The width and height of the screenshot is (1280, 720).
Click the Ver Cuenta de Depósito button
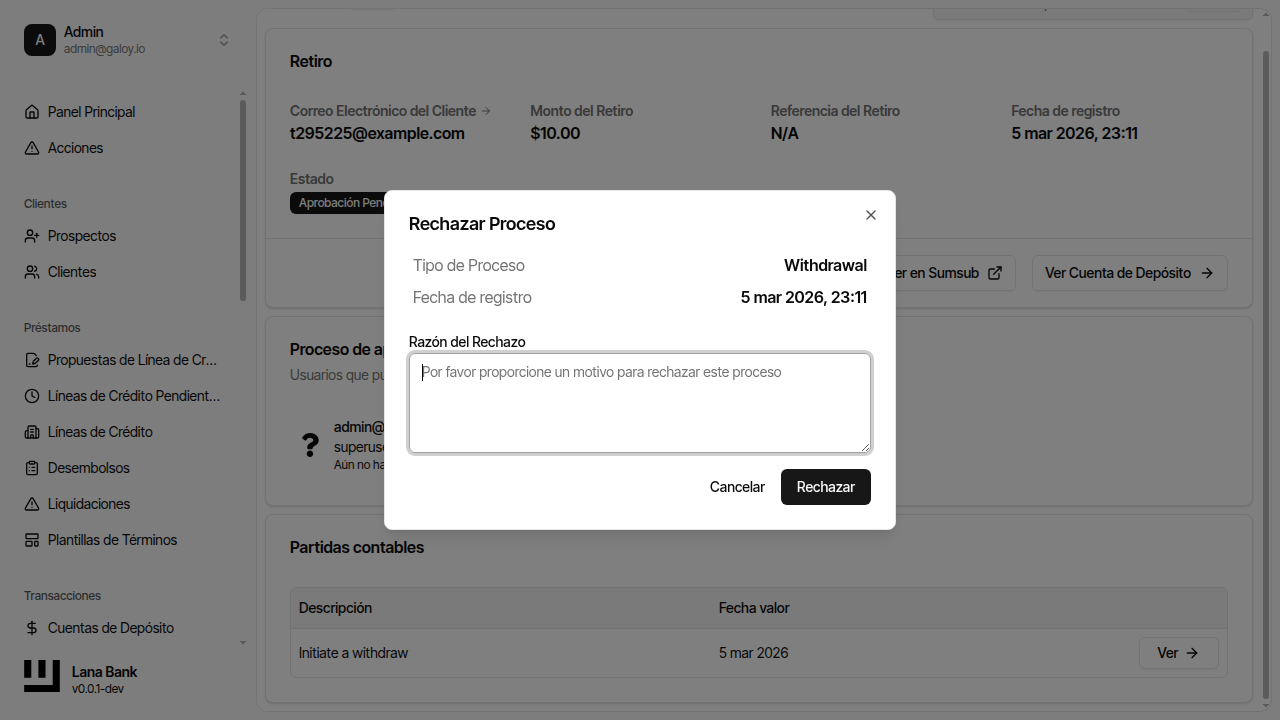tap(1129, 273)
